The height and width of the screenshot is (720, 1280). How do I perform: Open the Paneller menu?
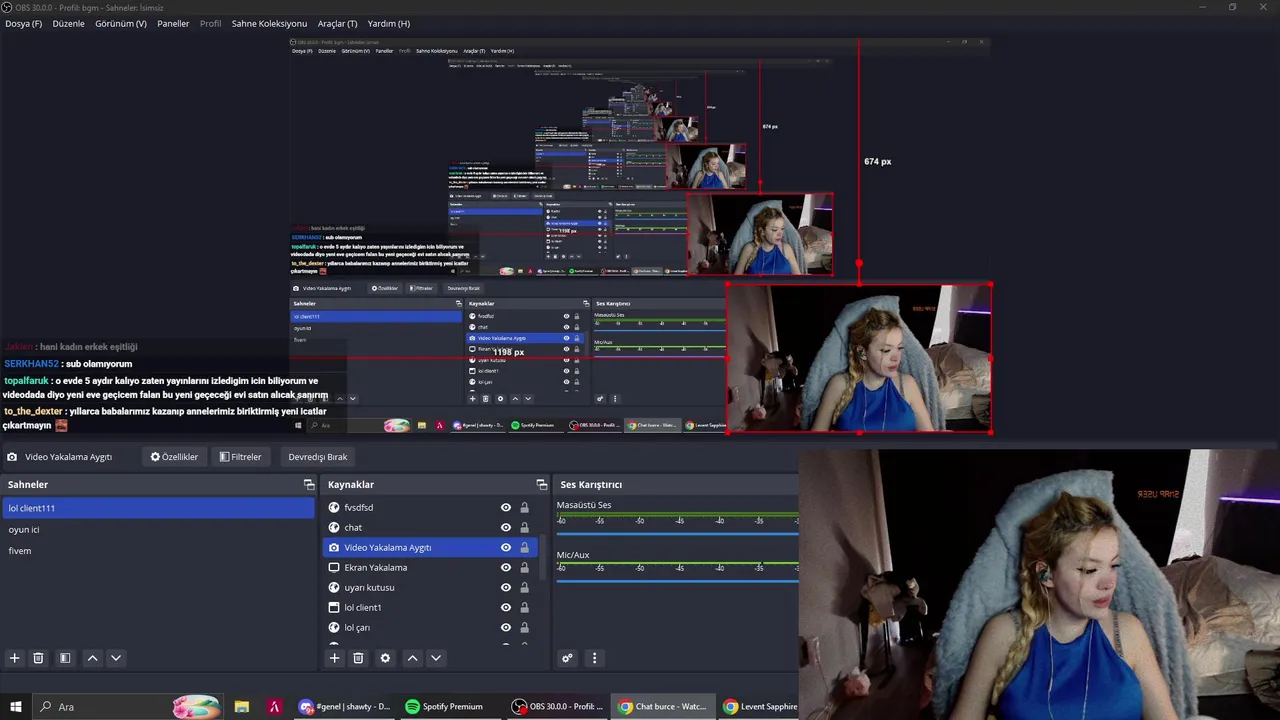173,23
